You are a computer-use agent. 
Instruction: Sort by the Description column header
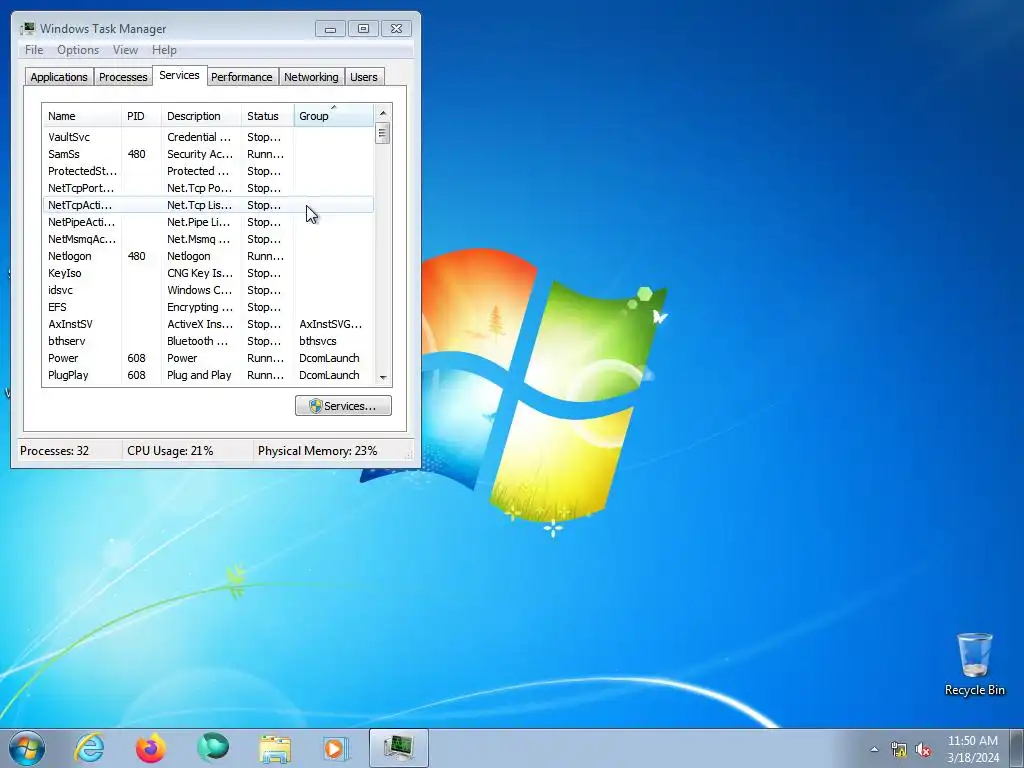[x=201, y=116]
